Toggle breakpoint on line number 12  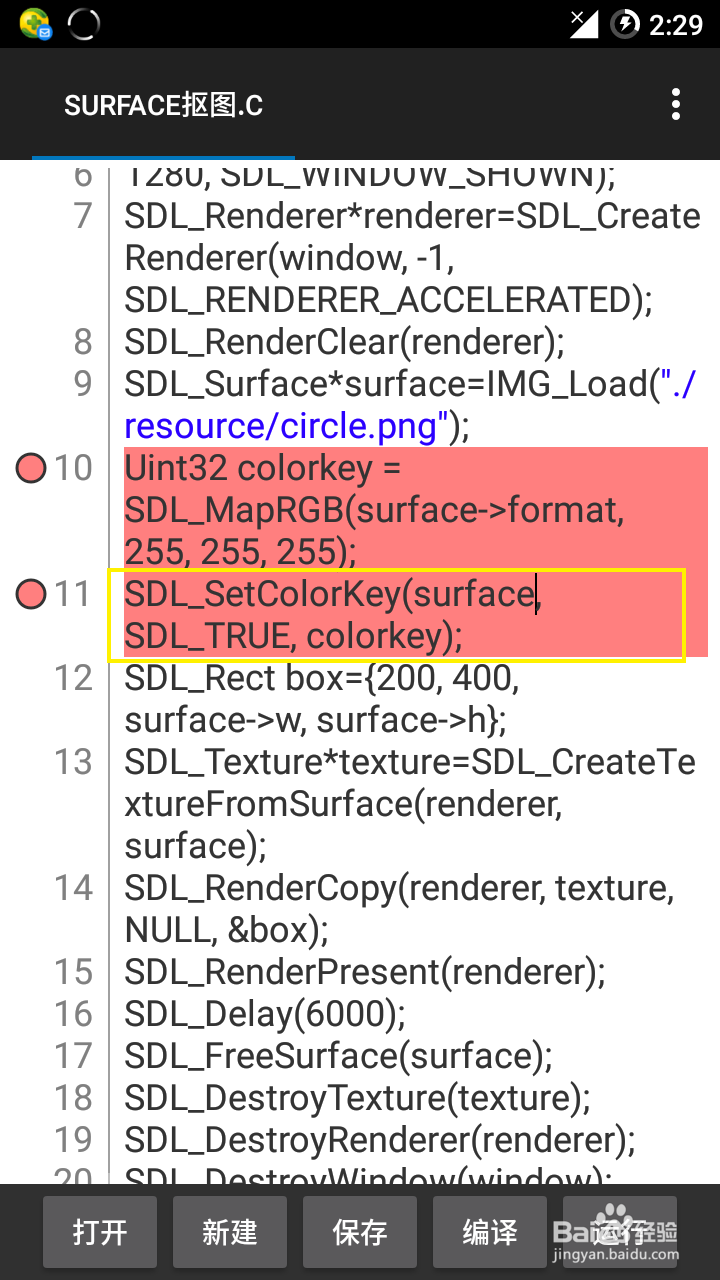point(73,678)
